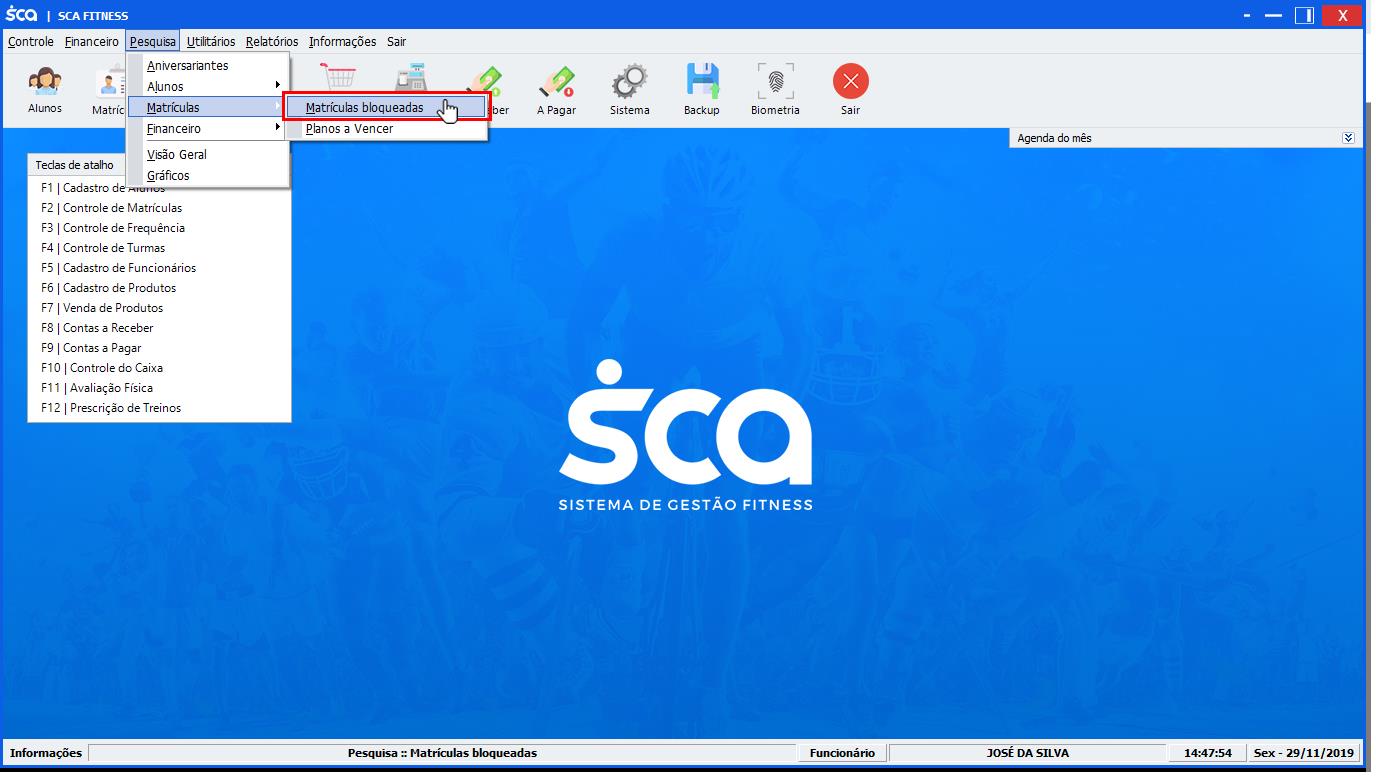Click the shopping cart toolbar icon
The height and width of the screenshot is (777, 1376).
point(339,78)
